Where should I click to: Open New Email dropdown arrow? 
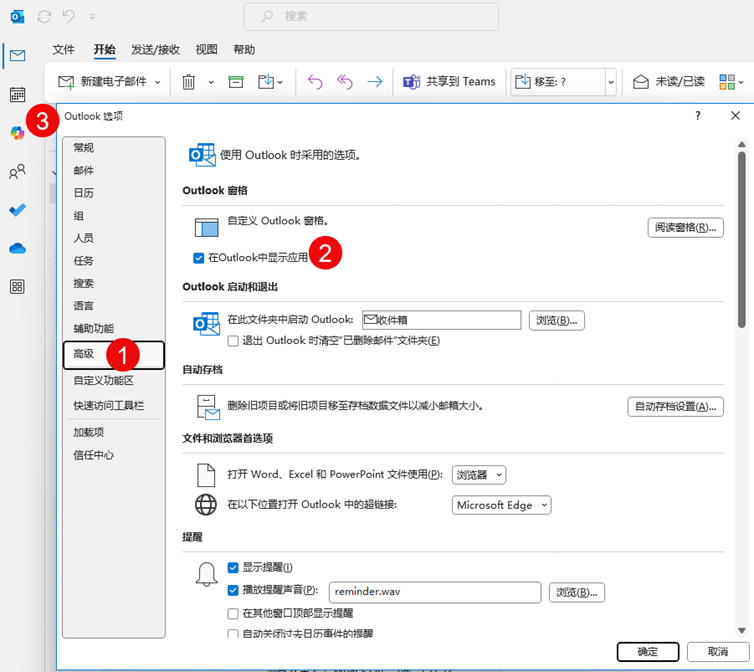tap(158, 83)
